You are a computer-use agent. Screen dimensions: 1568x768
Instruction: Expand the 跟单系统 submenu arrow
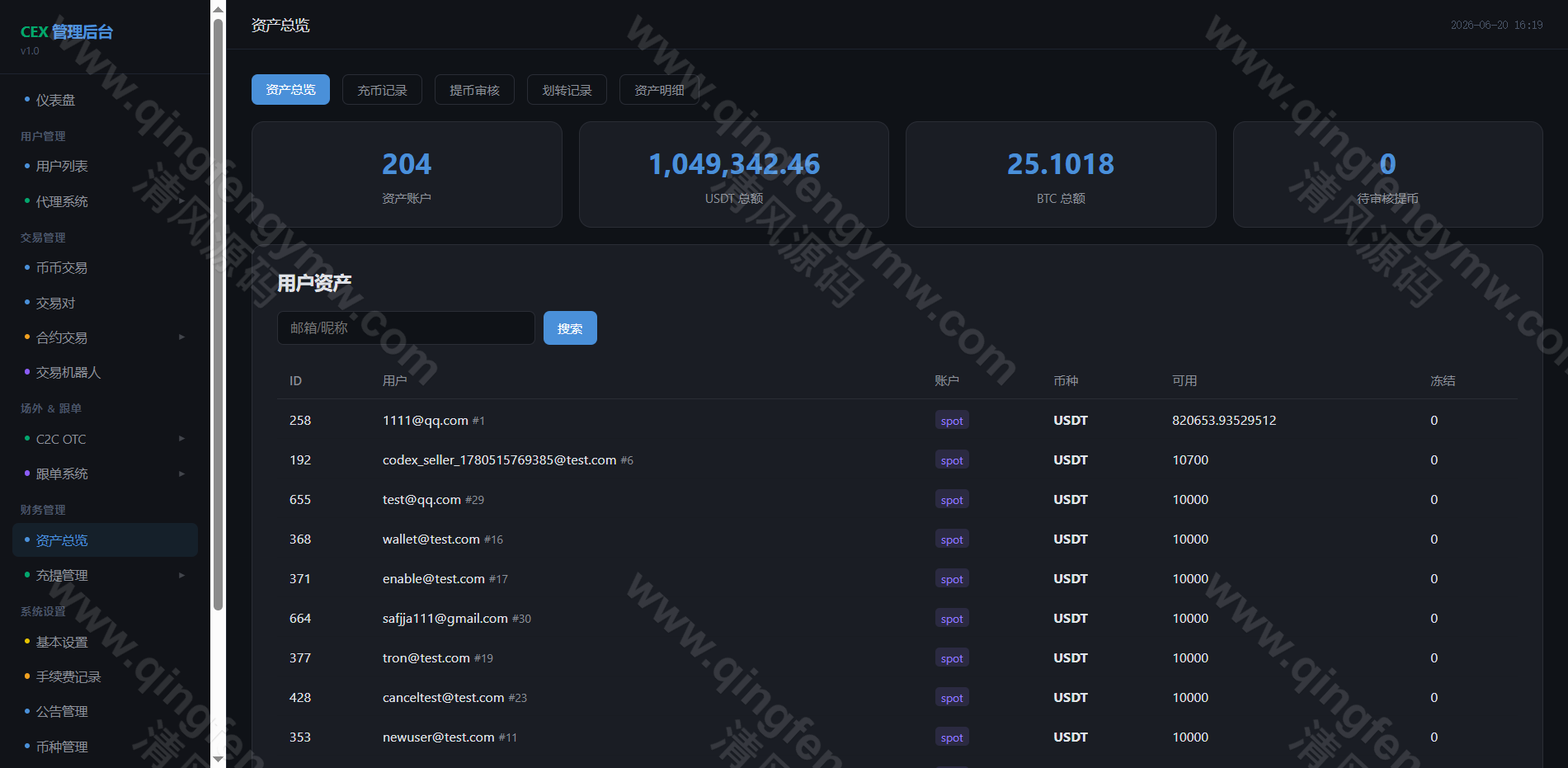(x=182, y=474)
